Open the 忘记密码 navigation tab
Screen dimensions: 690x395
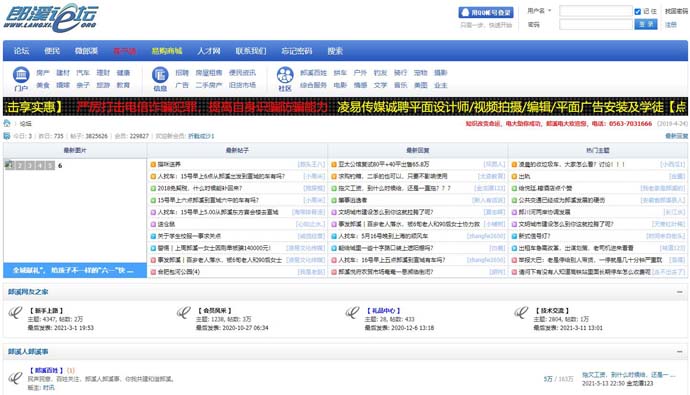coord(297,51)
